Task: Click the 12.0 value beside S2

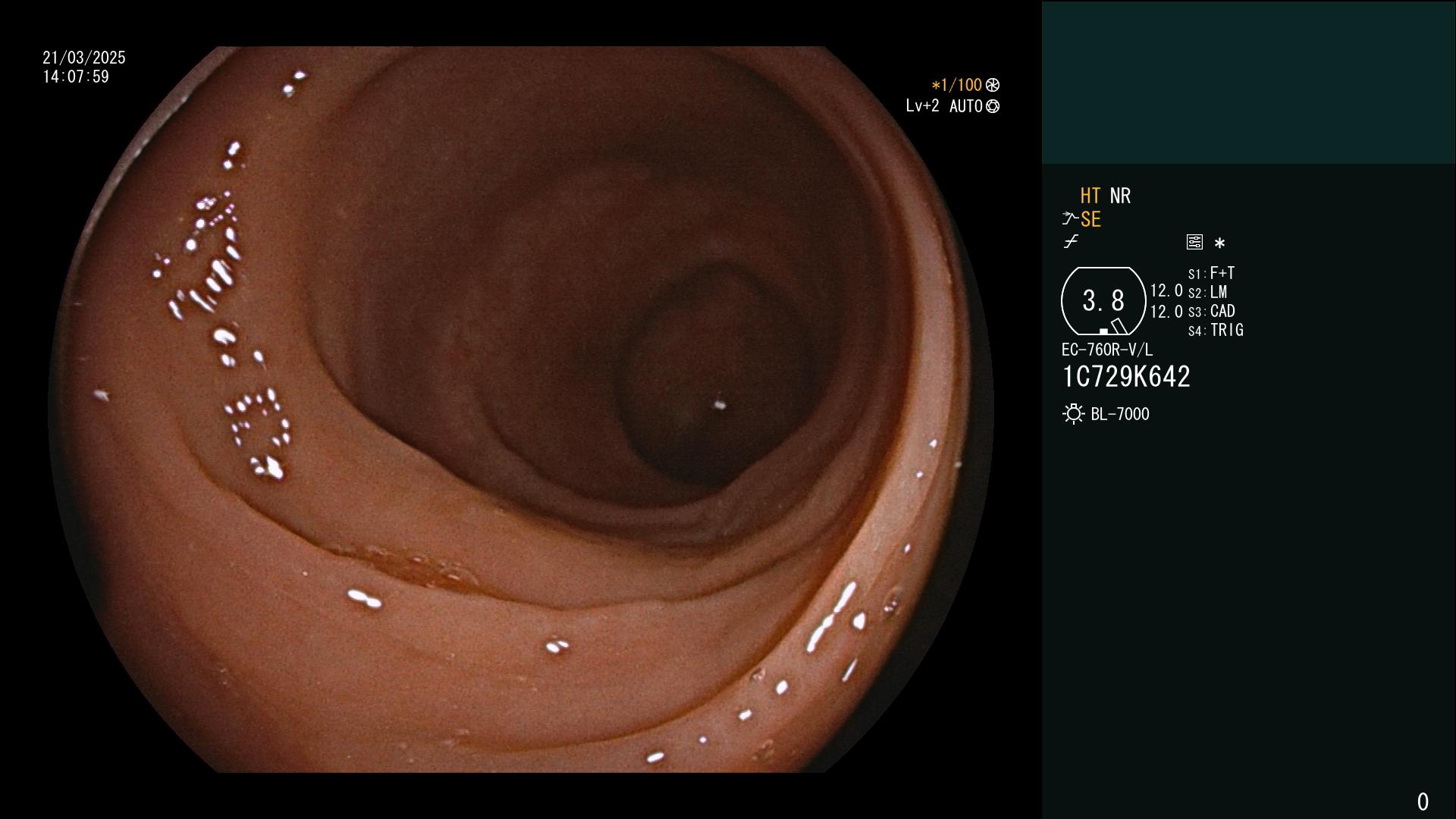Action: 1166,290
